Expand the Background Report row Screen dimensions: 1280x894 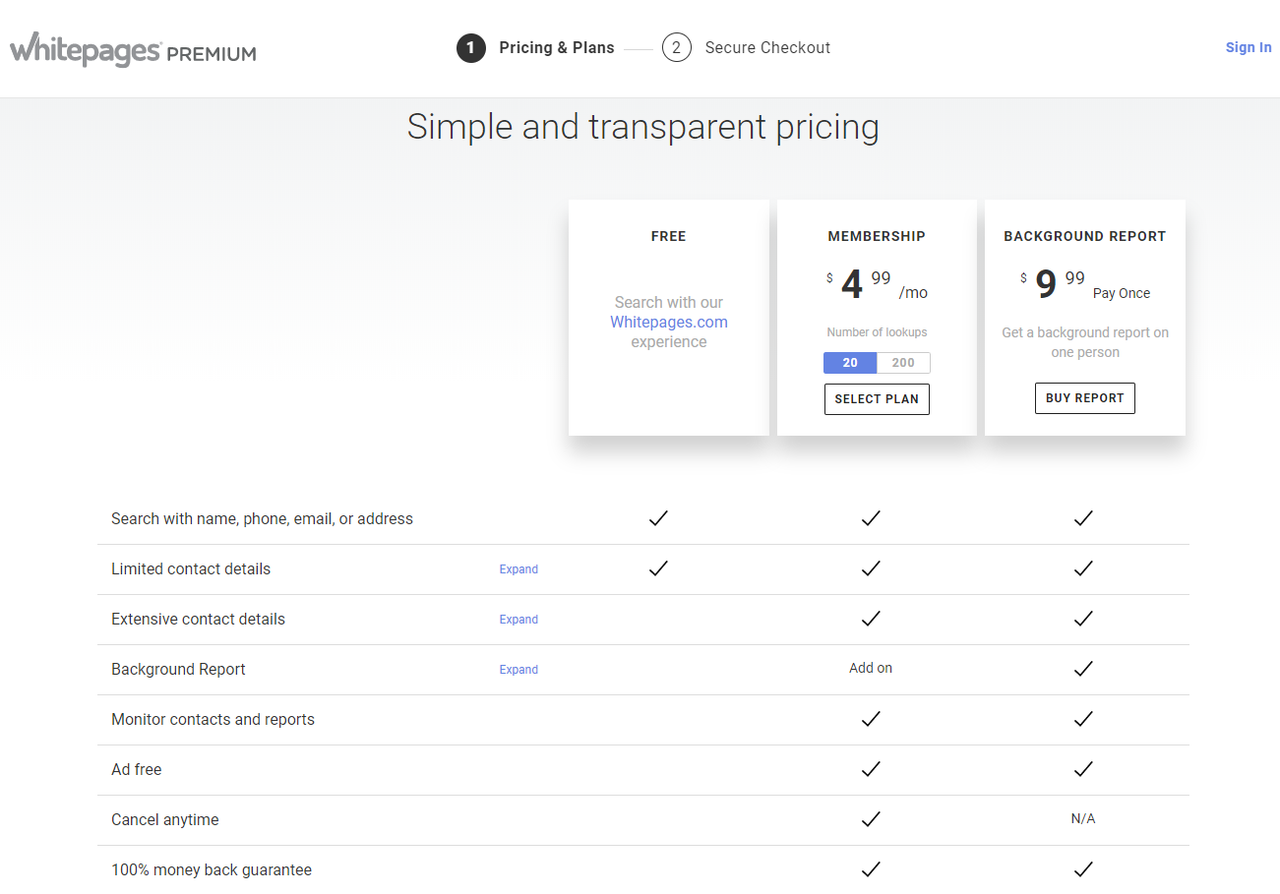tap(519, 669)
